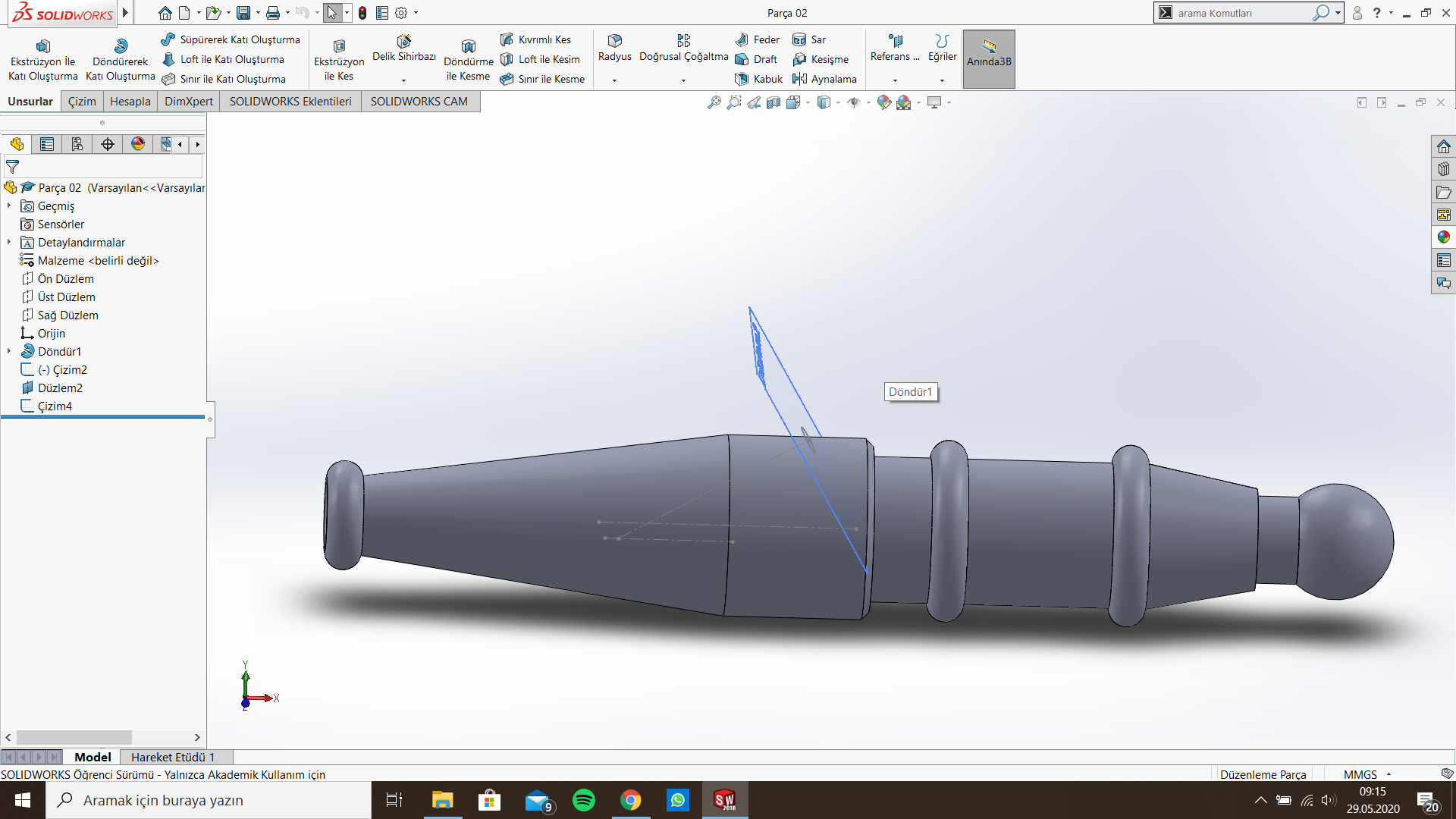This screenshot has height=819, width=1456.
Task: Expand the Detaylandırmalar folder
Action: coord(9,242)
